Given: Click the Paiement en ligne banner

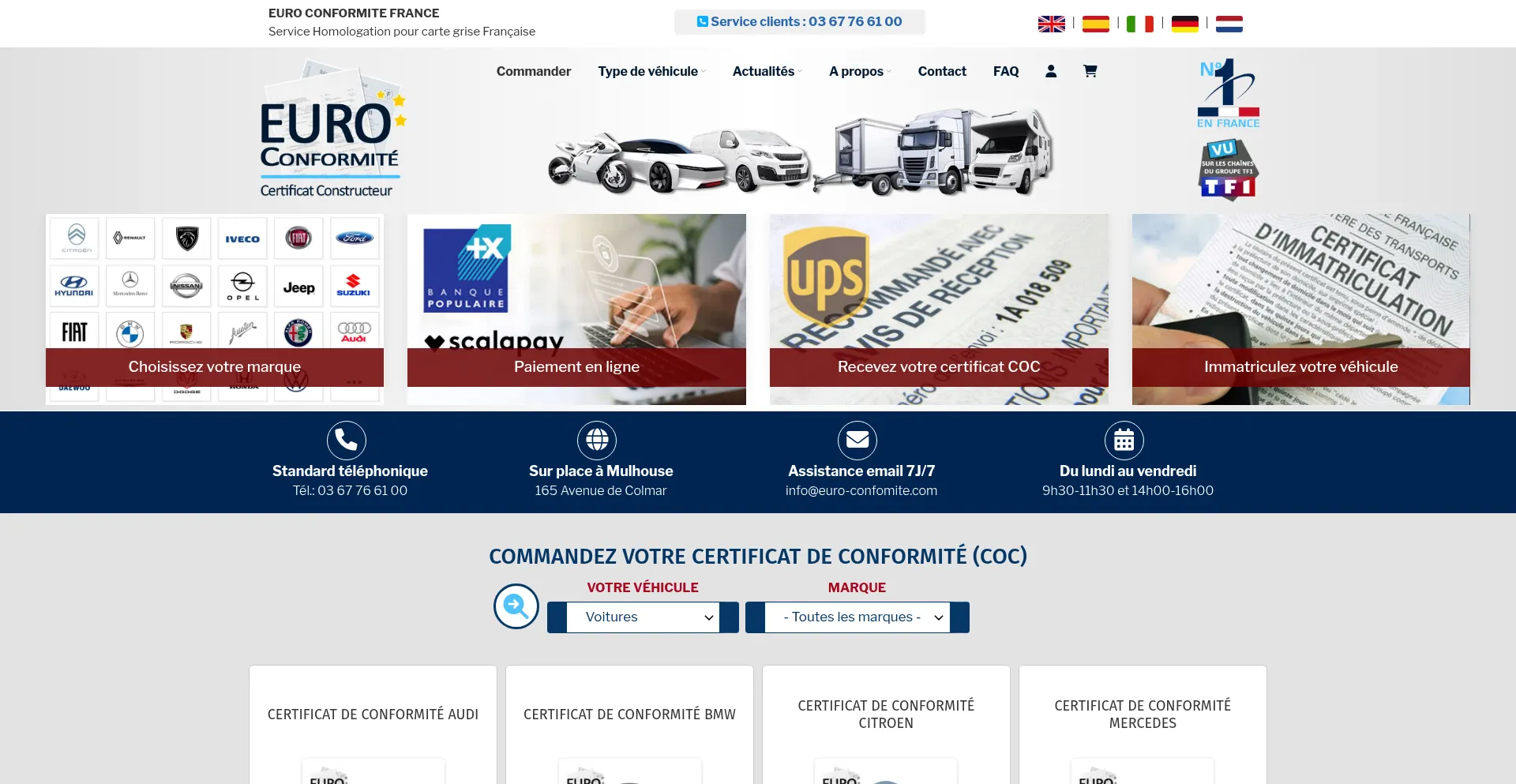Looking at the screenshot, I should pyautogui.click(x=576, y=367).
